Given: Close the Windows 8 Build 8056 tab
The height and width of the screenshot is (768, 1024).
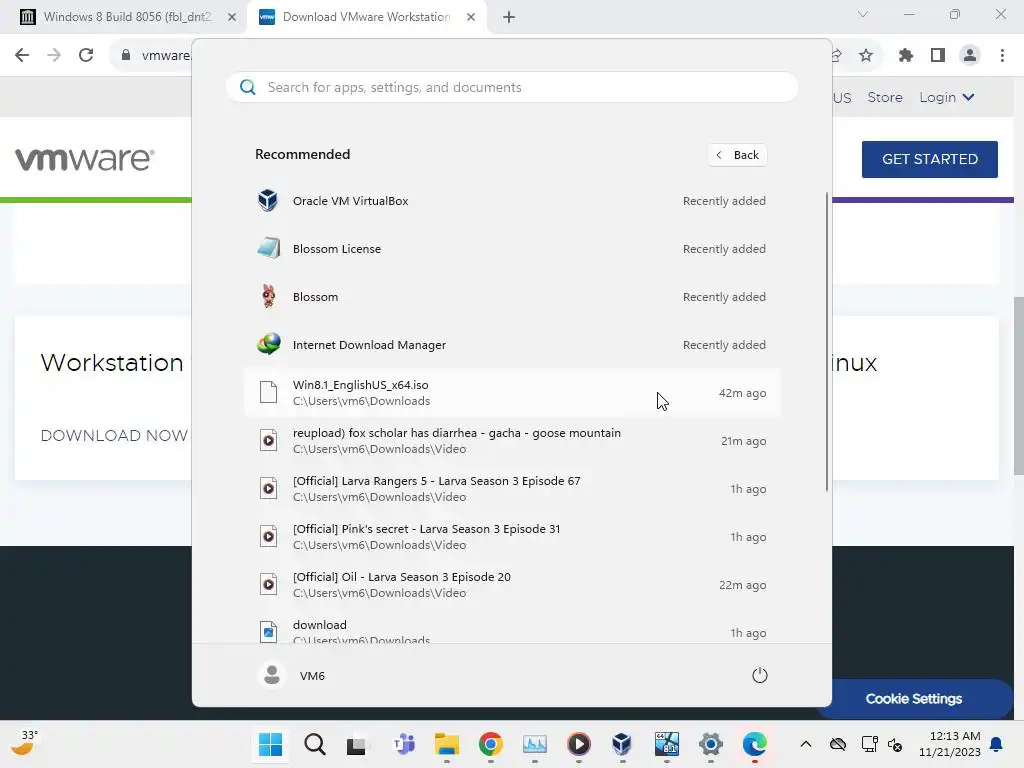Looking at the screenshot, I should (232, 17).
